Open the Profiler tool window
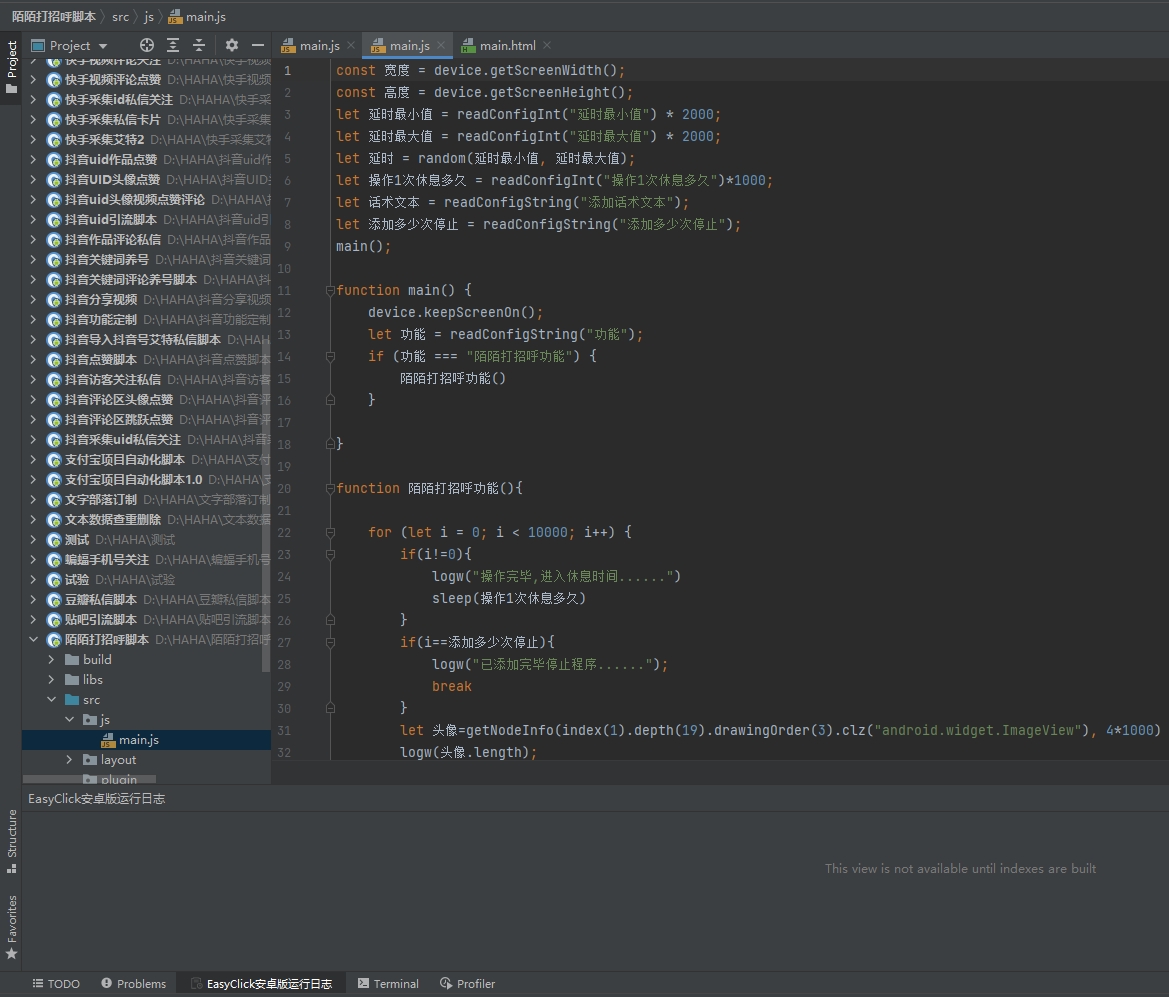The height and width of the screenshot is (997, 1169). point(467,984)
